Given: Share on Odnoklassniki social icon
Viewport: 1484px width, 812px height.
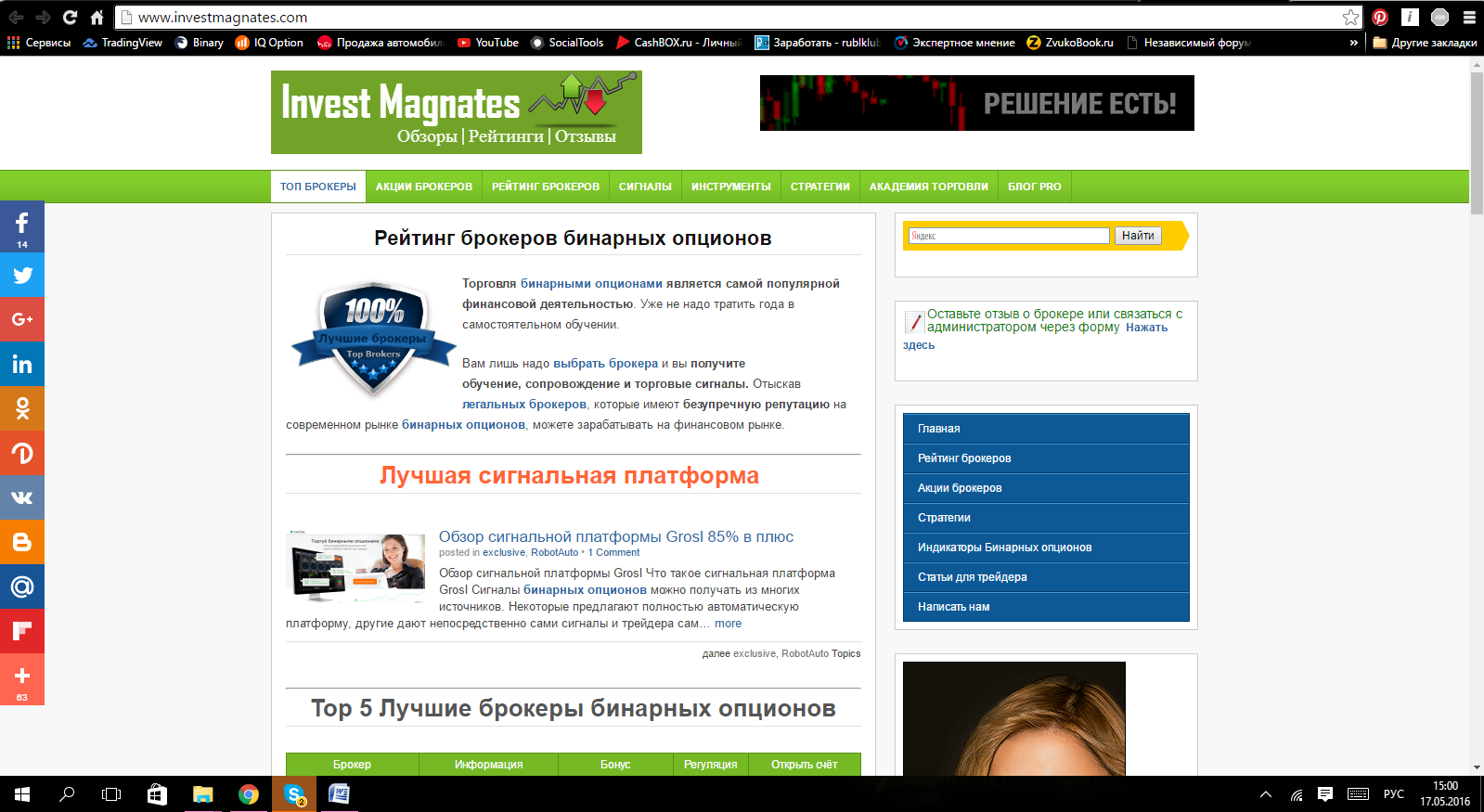Looking at the screenshot, I should (x=22, y=408).
